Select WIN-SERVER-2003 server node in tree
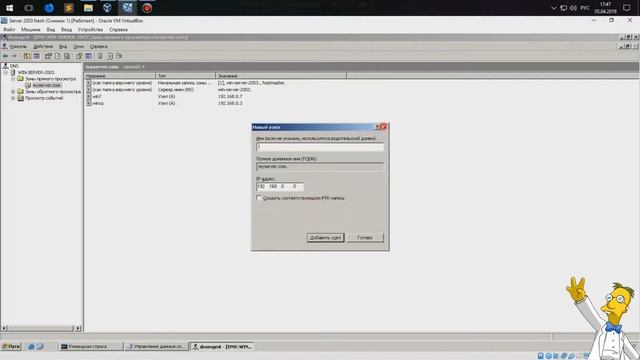 point(36,72)
